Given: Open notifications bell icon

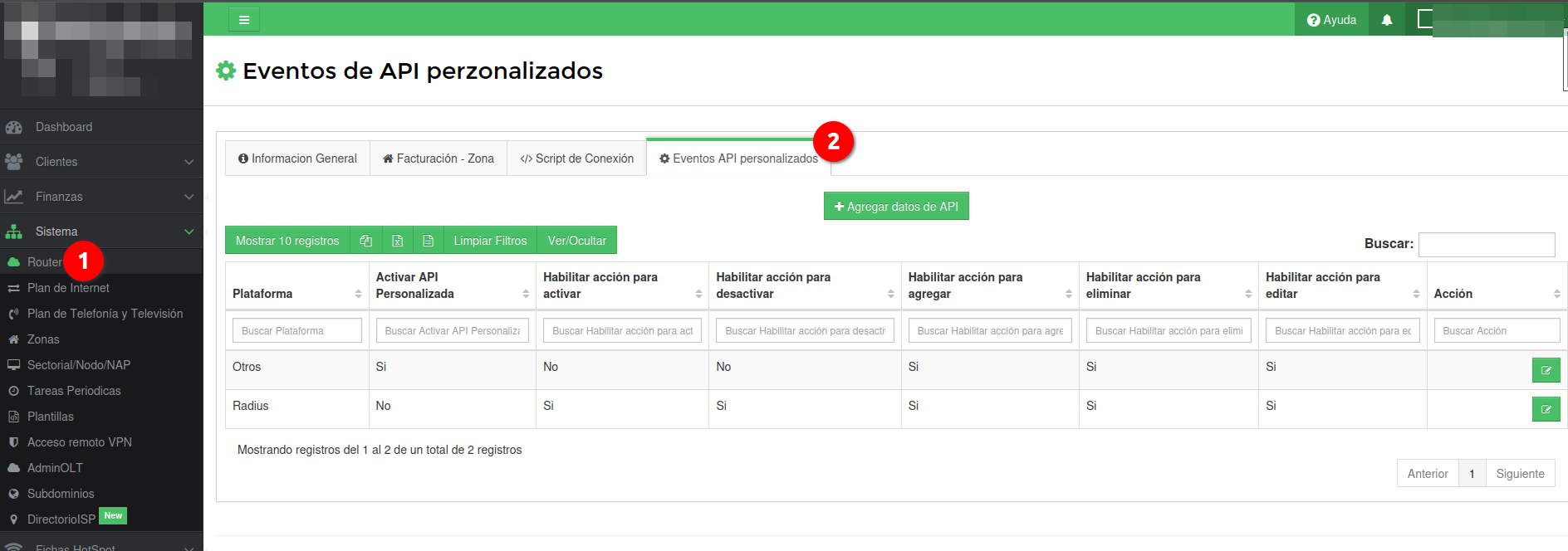Looking at the screenshot, I should [x=1386, y=20].
